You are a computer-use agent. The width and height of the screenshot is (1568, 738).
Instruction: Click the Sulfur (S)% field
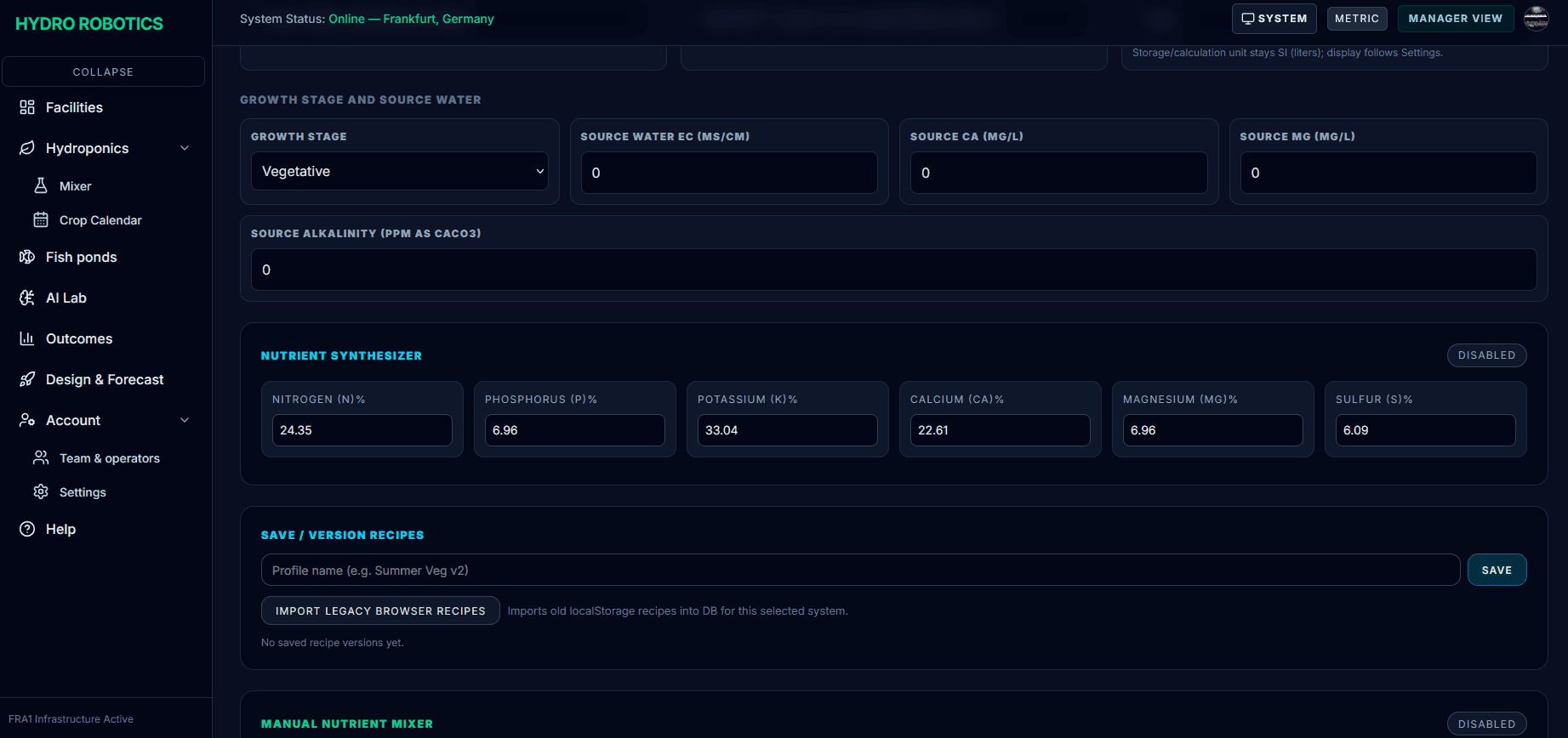pos(1426,430)
